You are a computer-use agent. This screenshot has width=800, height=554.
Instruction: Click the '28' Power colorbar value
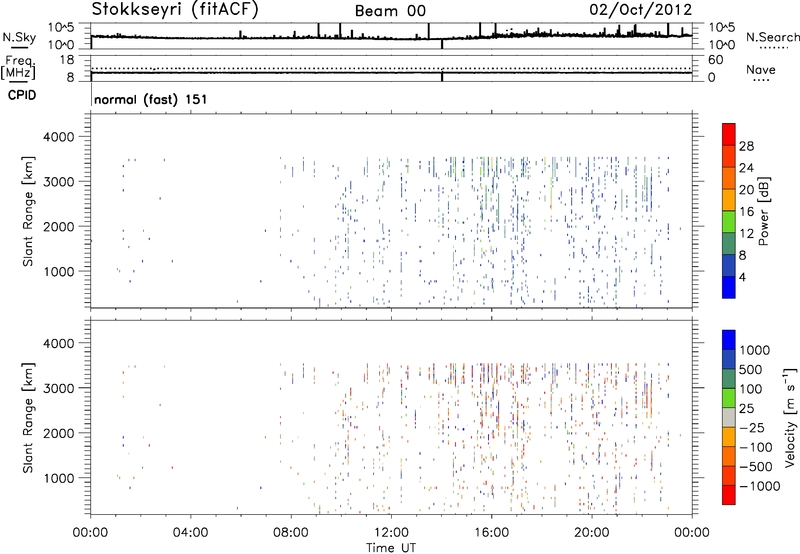[746, 146]
